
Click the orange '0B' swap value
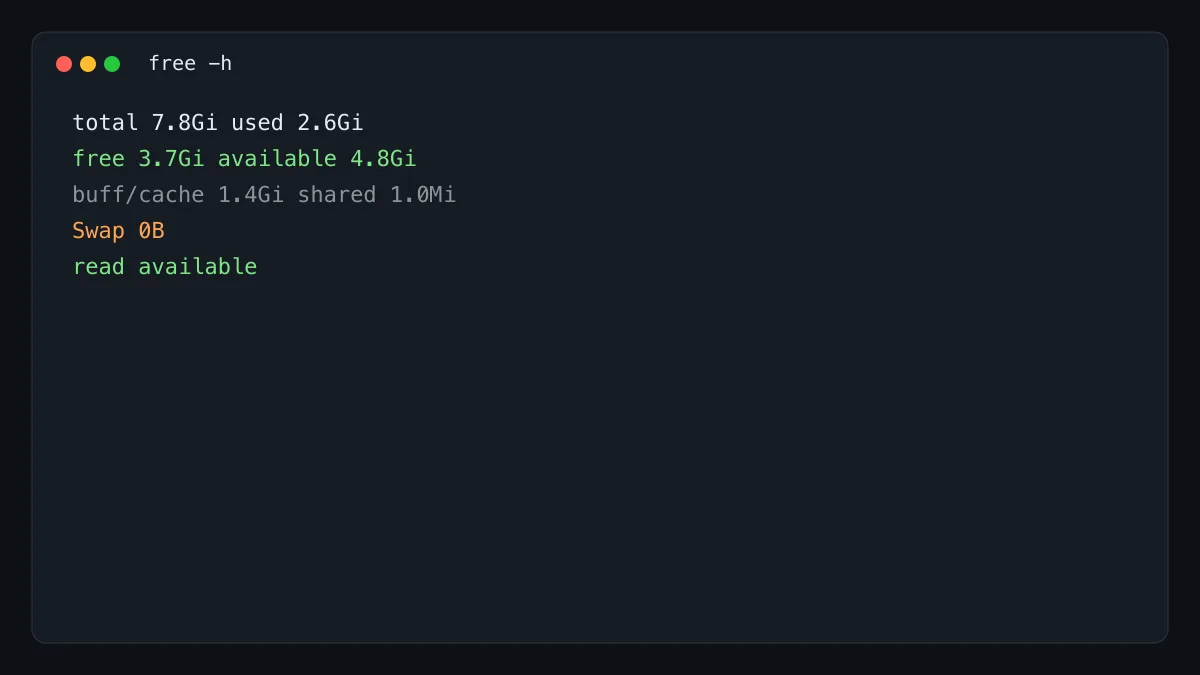pos(151,231)
